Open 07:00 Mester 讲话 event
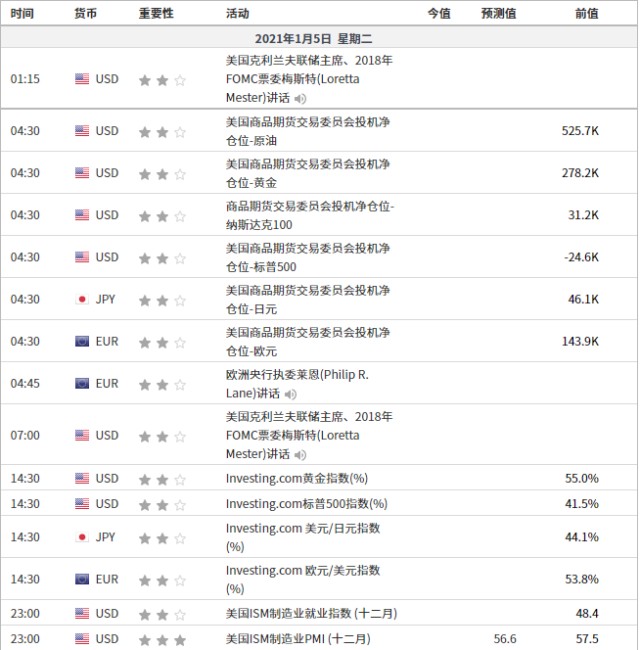640x650 pixels. (309, 436)
